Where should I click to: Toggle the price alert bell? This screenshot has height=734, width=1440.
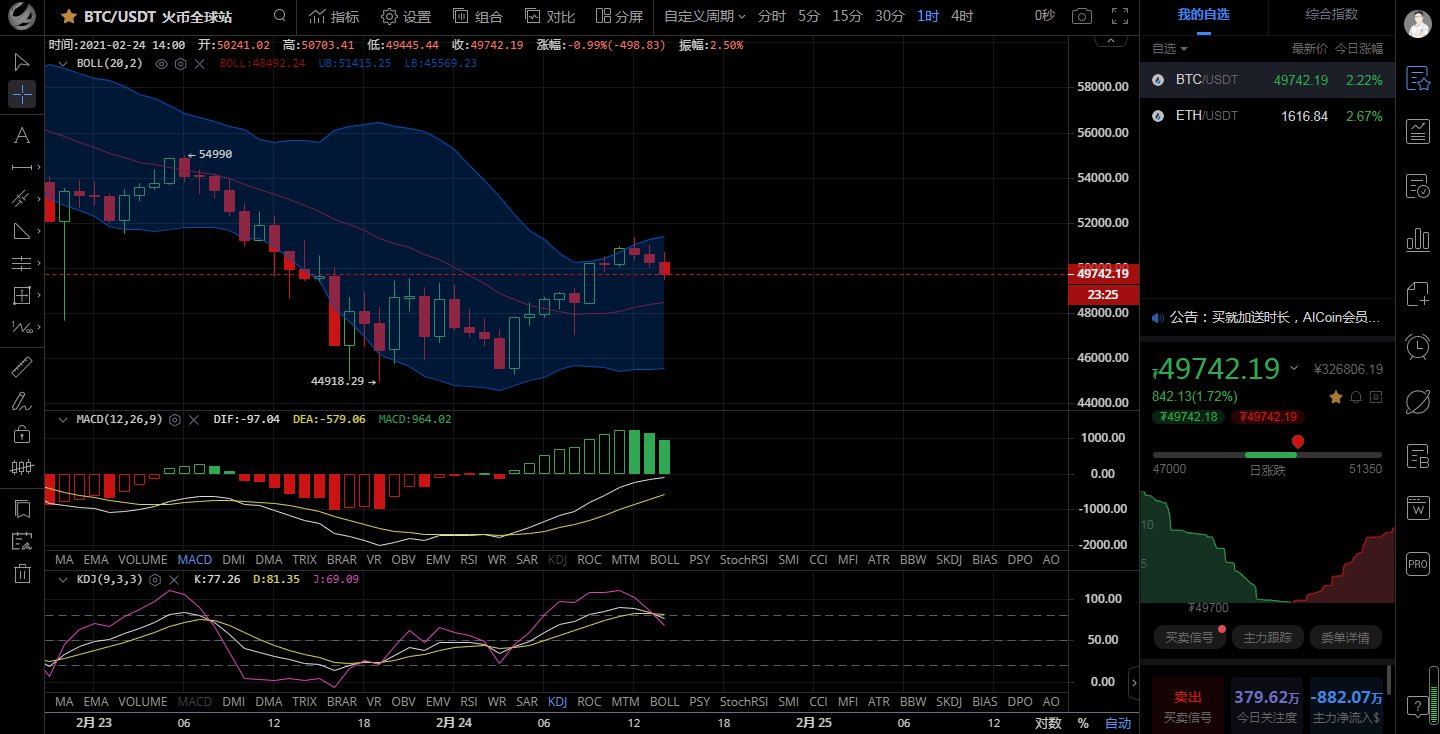(x=1356, y=397)
